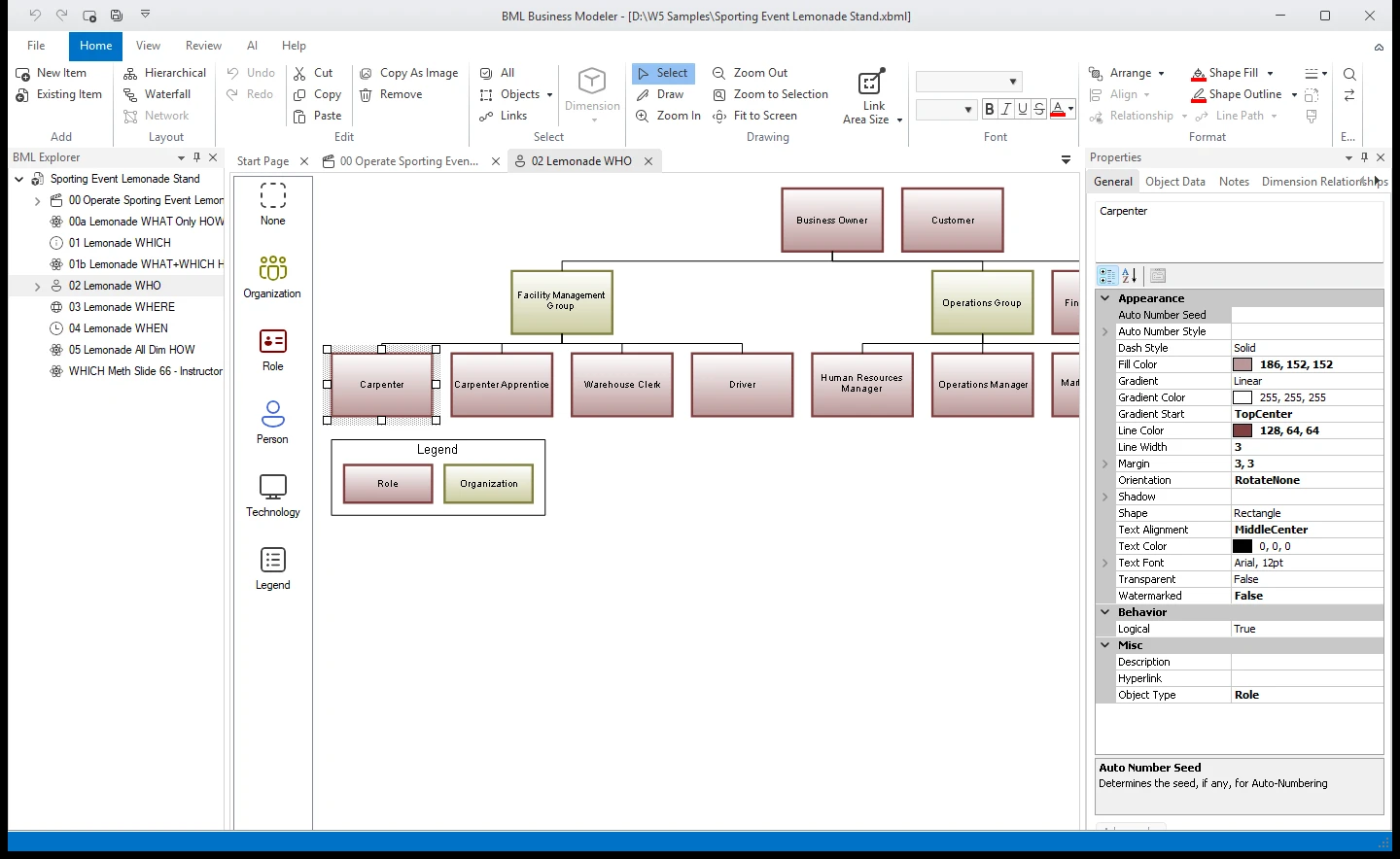
Task: Click the Paste button
Action: coord(318,116)
